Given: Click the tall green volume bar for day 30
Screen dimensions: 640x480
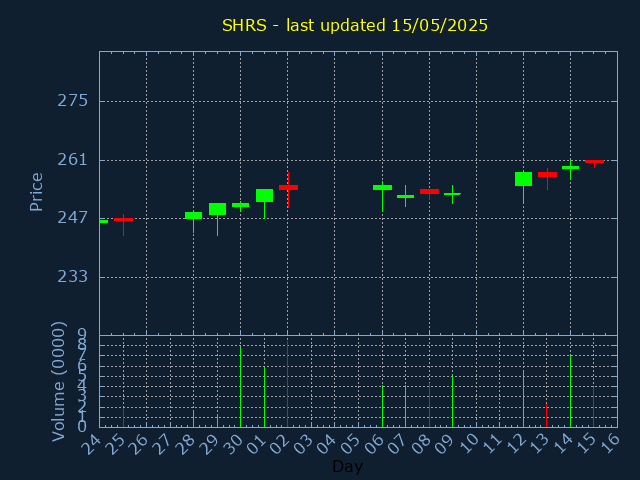Looking at the screenshot, I should 240,387.
